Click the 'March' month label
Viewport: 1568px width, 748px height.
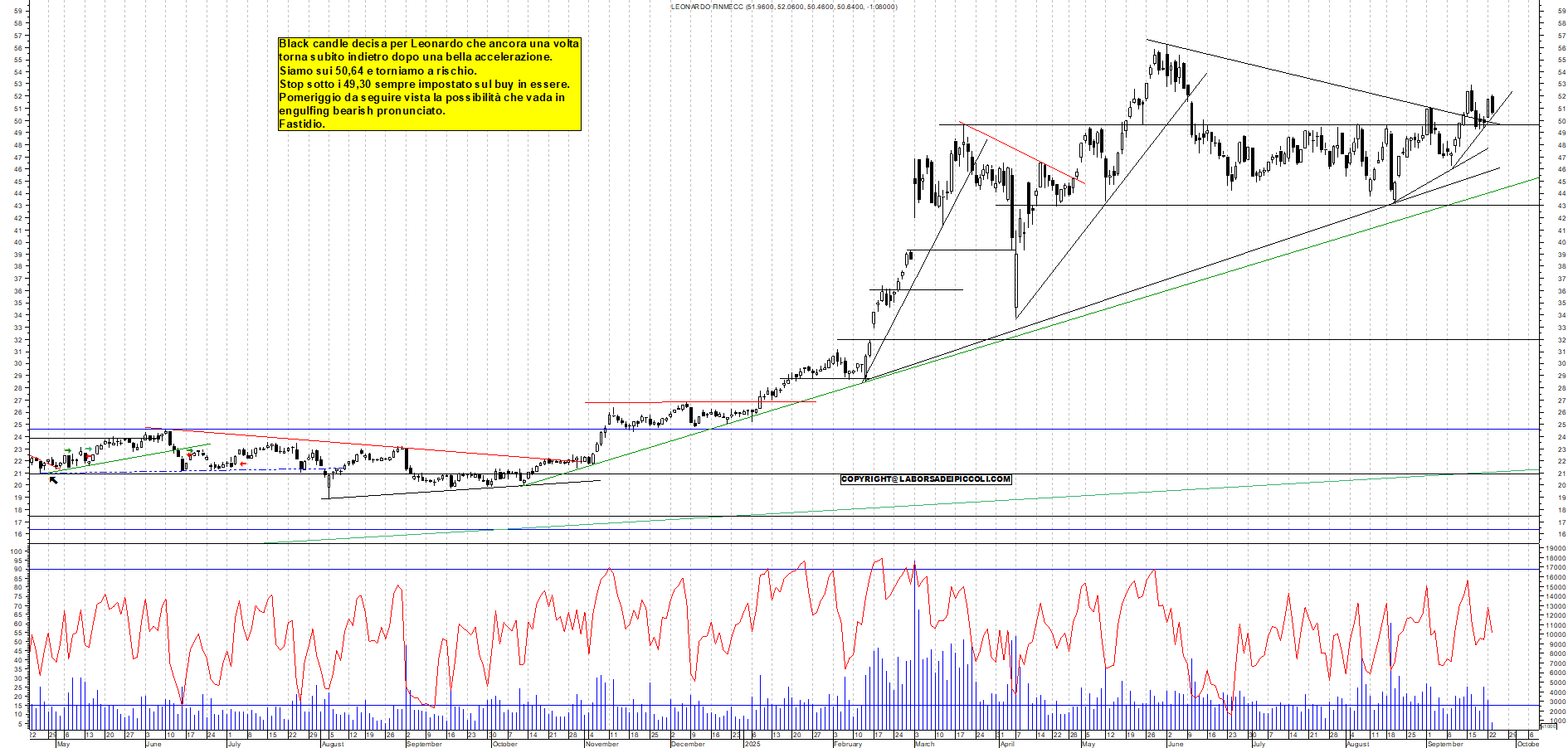[x=924, y=744]
